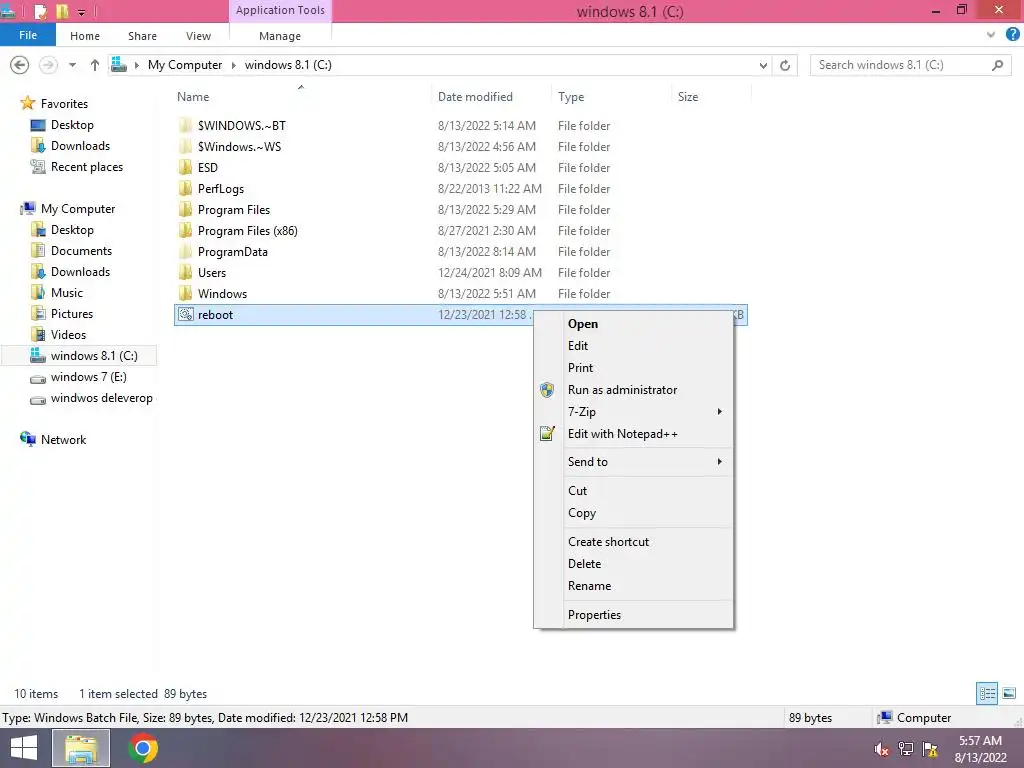Click Properties icon in quick access toolbar
The height and width of the screenshot is (768, 1024).
(x=40, y=11)
